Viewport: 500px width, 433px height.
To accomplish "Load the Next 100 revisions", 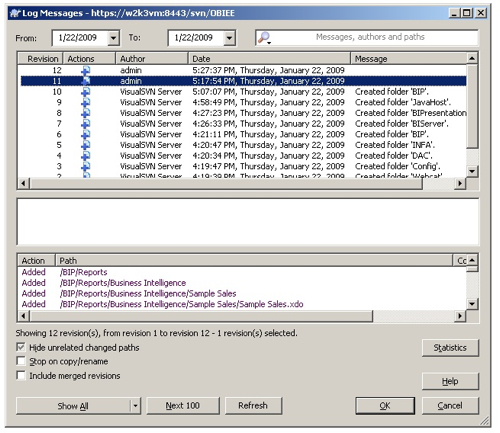I will point(183,406).
